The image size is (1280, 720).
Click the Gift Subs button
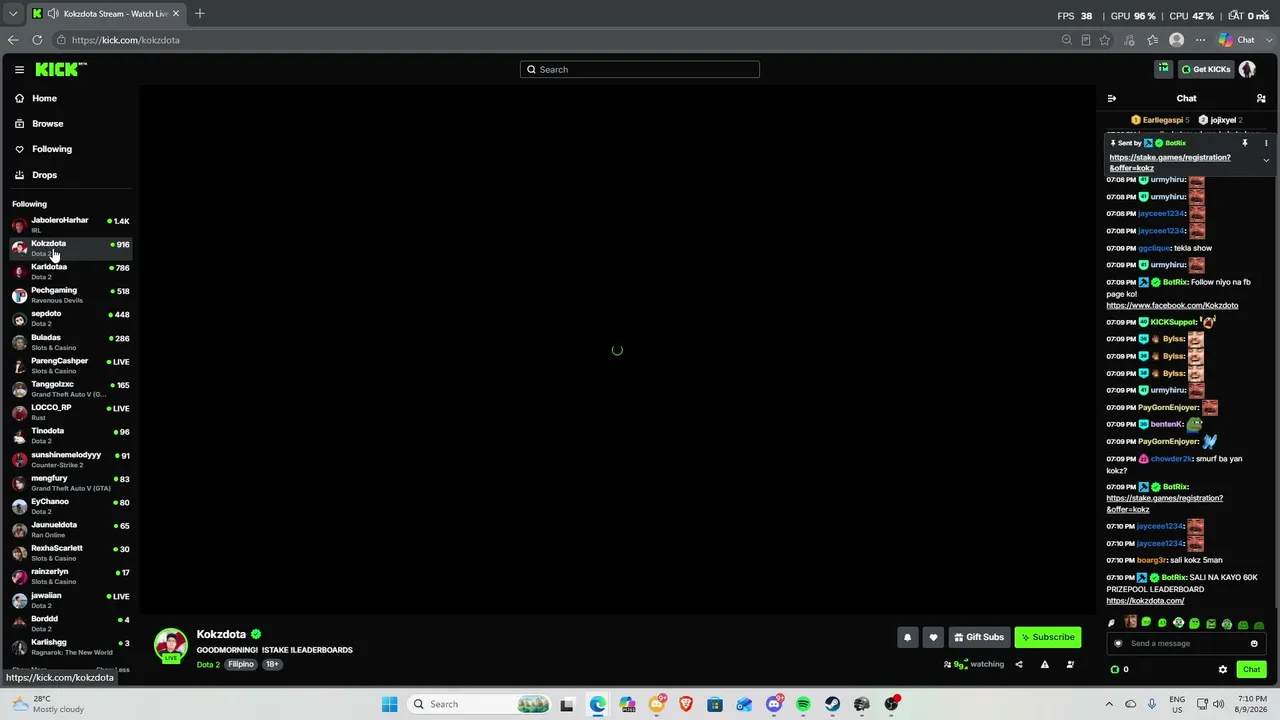pos(979,637)
